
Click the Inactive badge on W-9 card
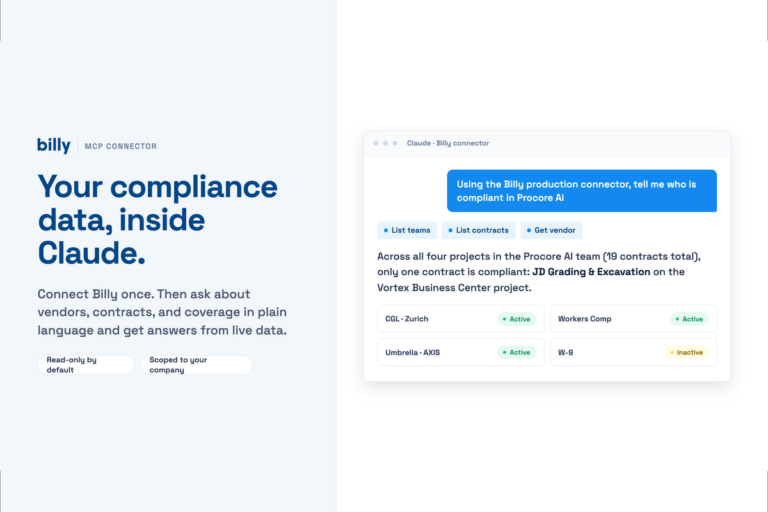[x=687, y=352]
